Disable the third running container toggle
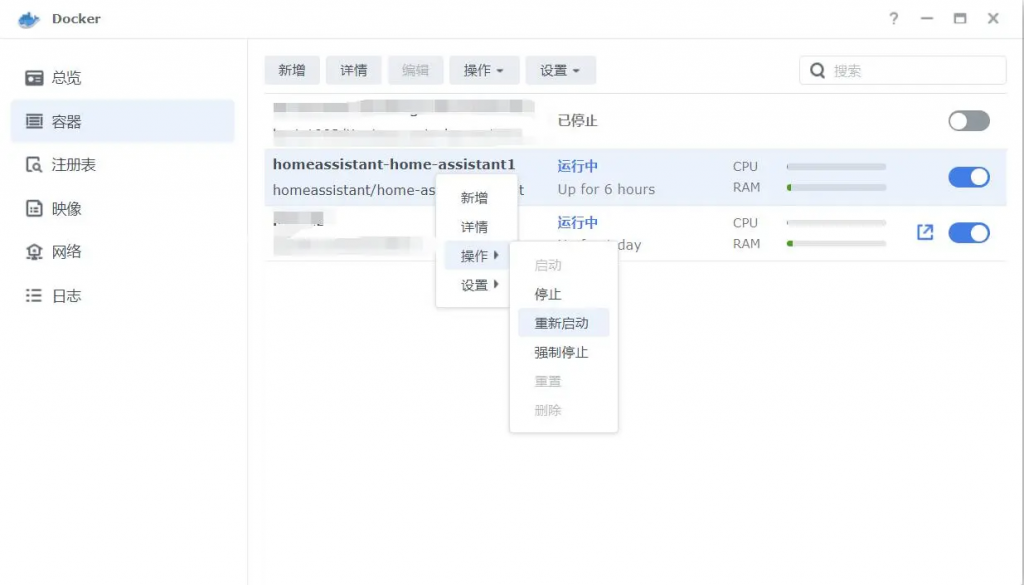This screenshot has width=1024, height=585. 968,233
